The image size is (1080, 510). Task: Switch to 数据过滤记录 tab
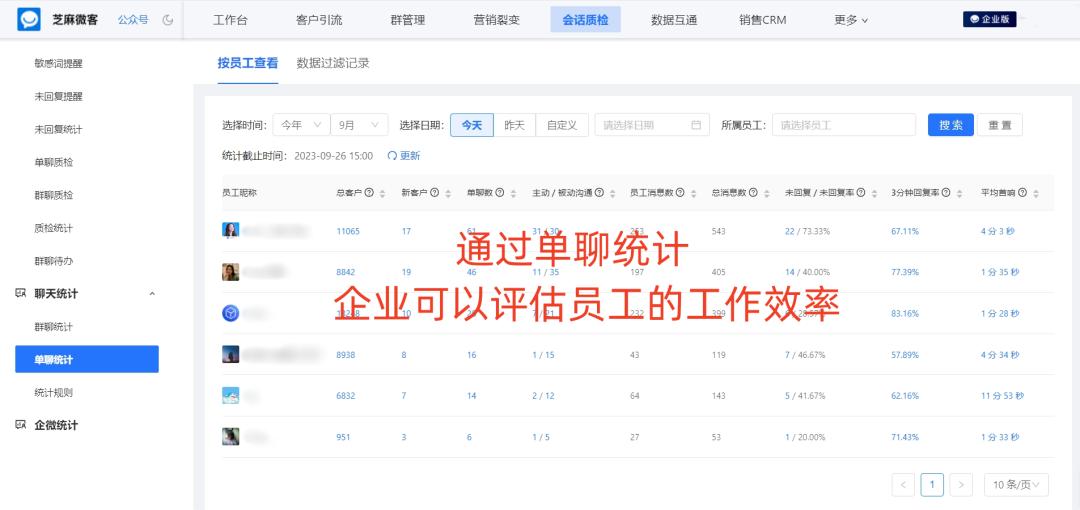(333, 63)
